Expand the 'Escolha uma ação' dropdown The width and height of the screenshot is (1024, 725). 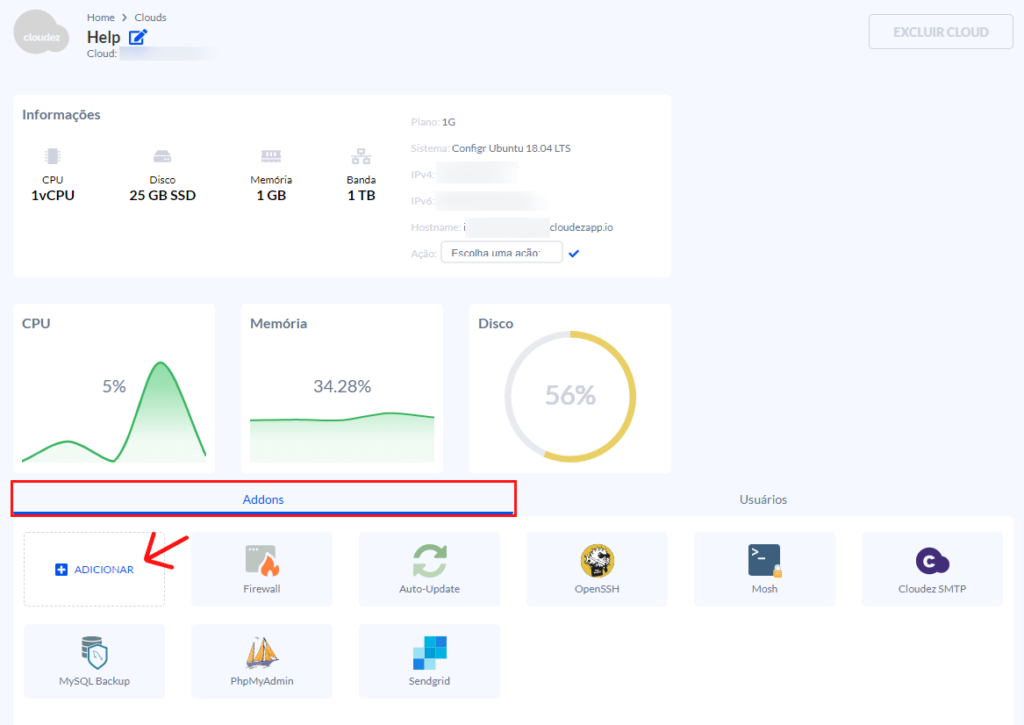[x=501, y=254]
